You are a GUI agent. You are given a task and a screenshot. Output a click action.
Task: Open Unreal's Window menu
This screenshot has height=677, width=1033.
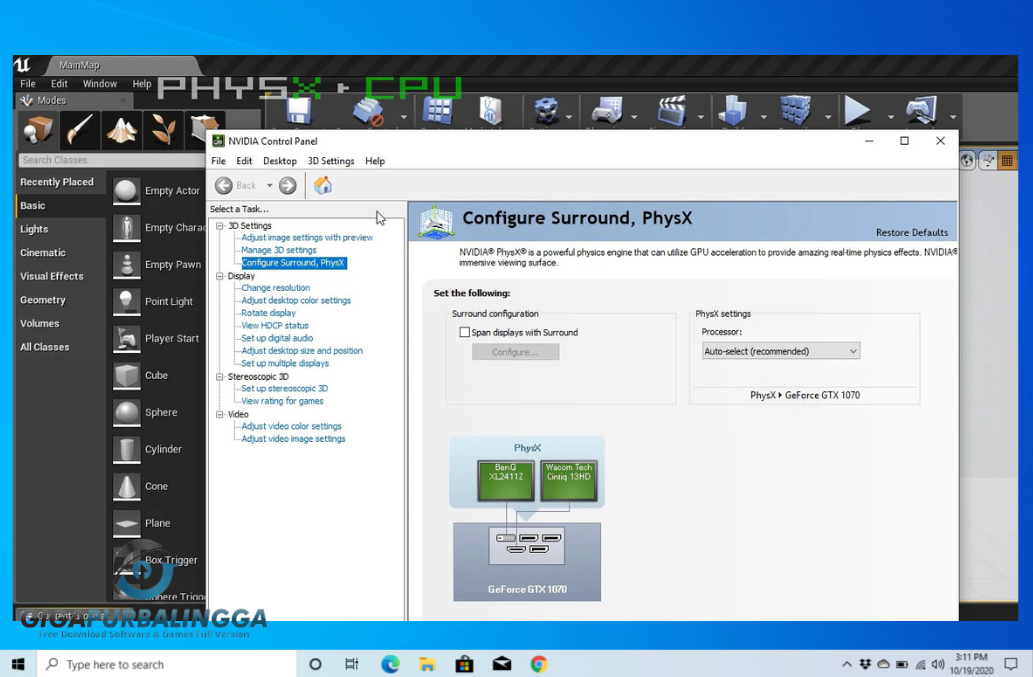tap(100, 84)
